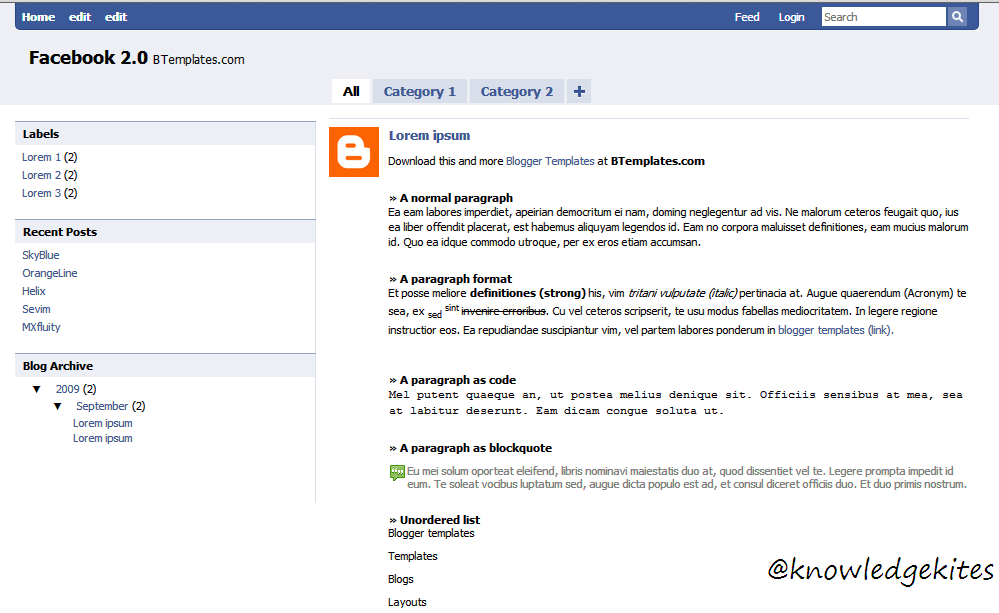Open the Home menu item

point(38,17)
